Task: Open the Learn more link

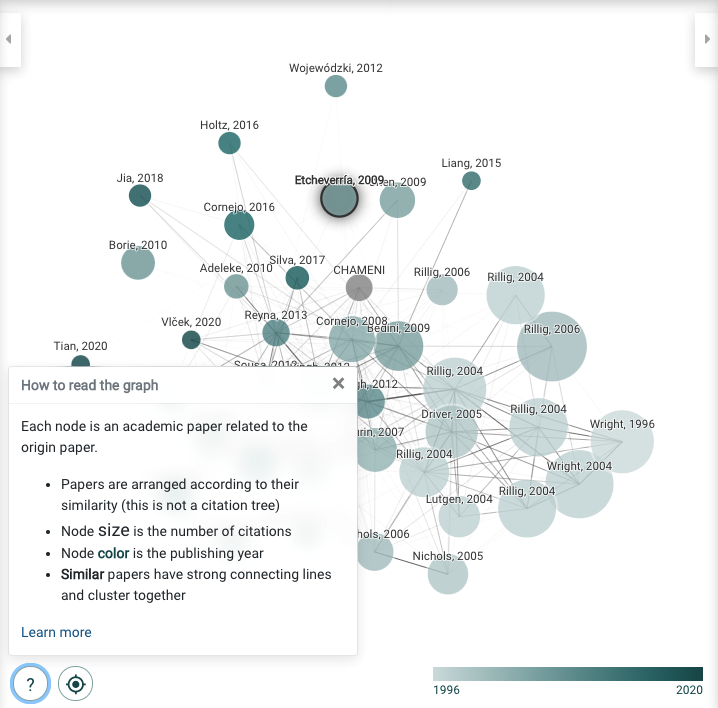Action: (56, 632)
